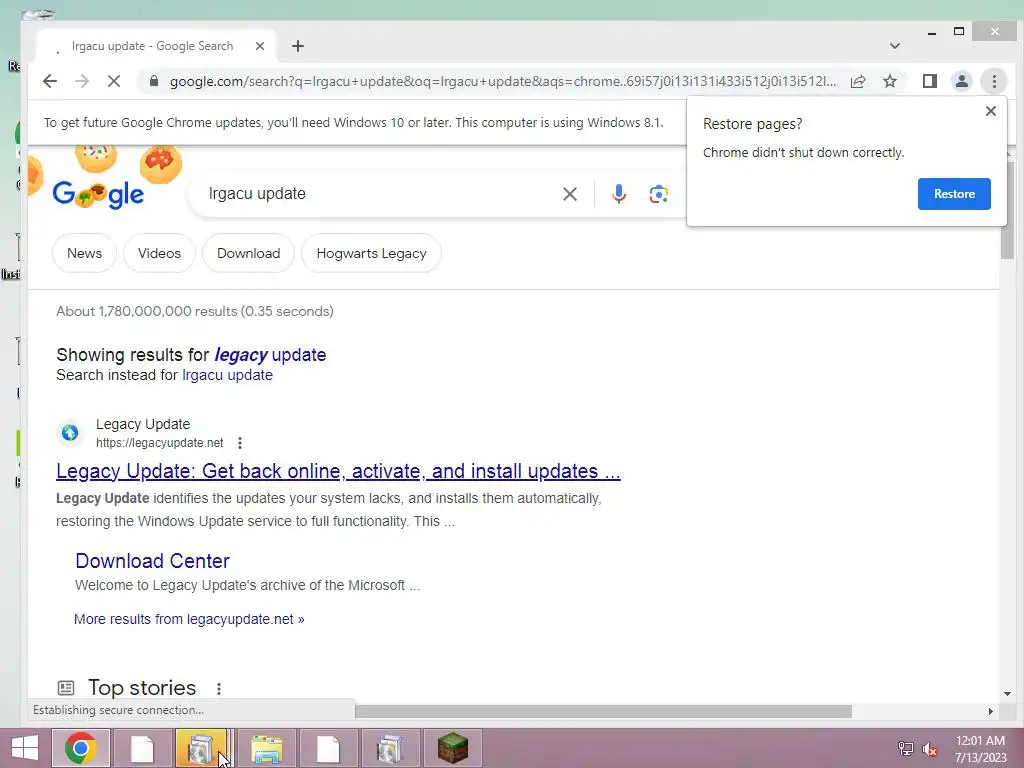Image resolution: width=1024 pixels, height=768 pixels.
Task: Share this page icon in address bar
Action: pyautogui.click(x=858, y=81)
